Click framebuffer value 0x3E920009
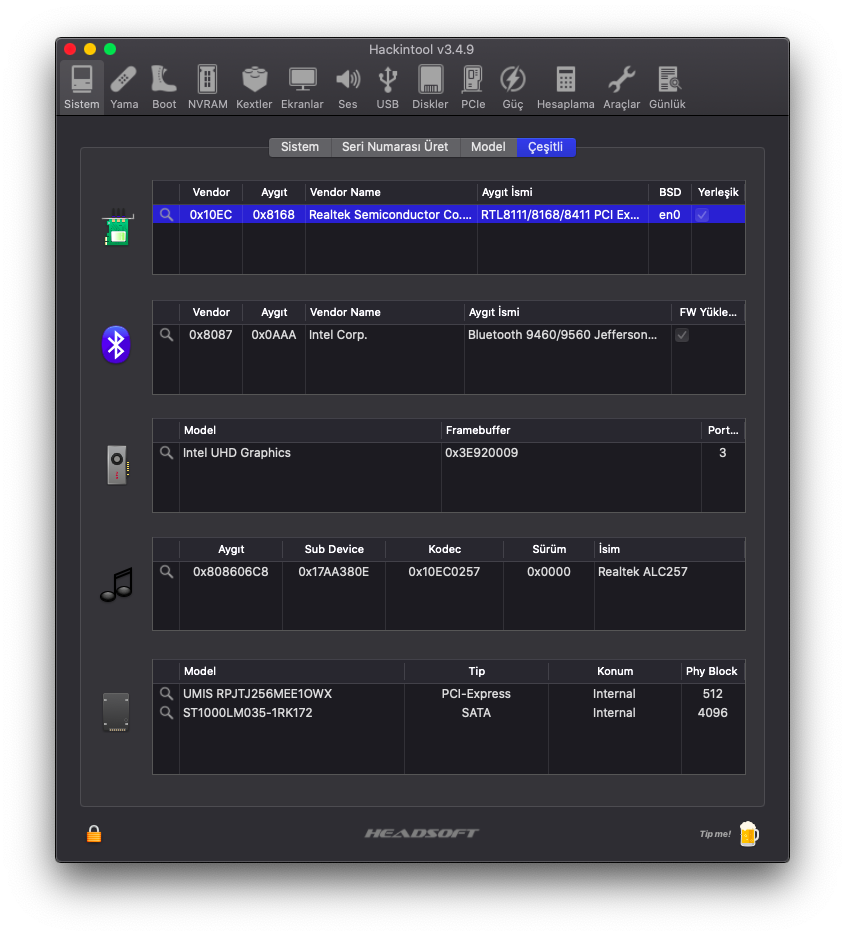 (x=482, y=452)
